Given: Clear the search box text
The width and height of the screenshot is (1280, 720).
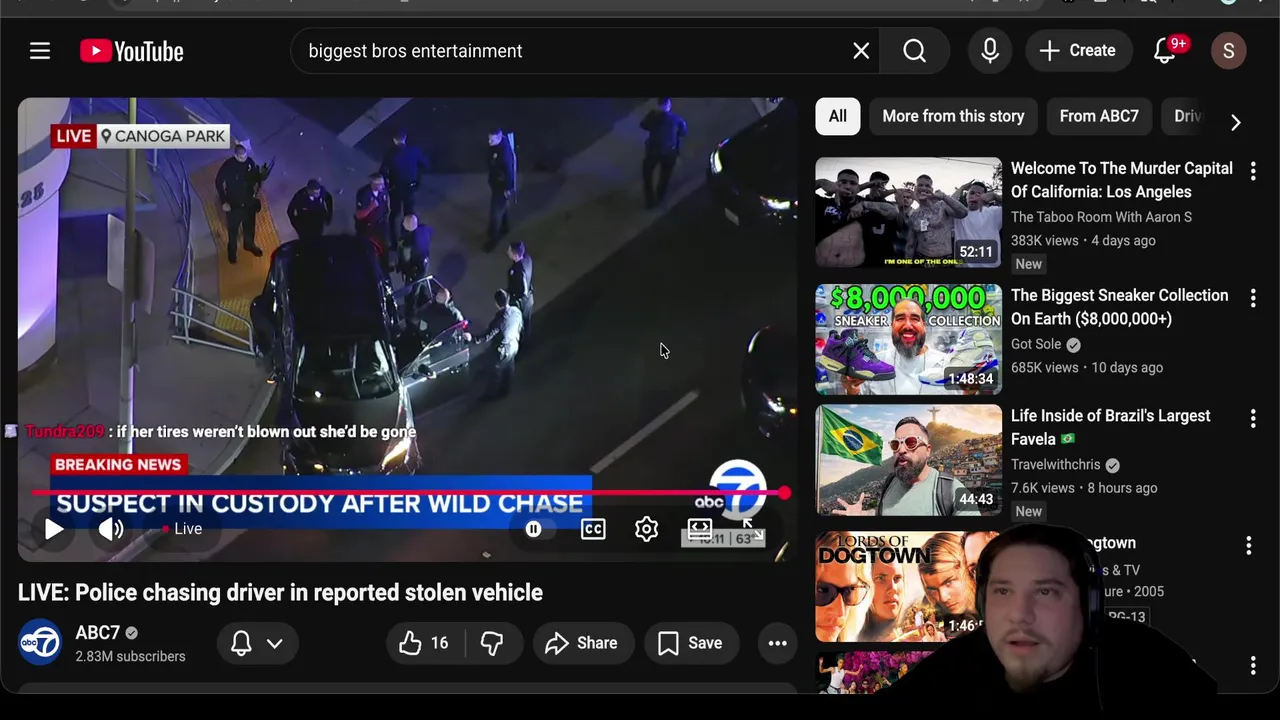Looking at the screenshot, I should pos(861,51).
